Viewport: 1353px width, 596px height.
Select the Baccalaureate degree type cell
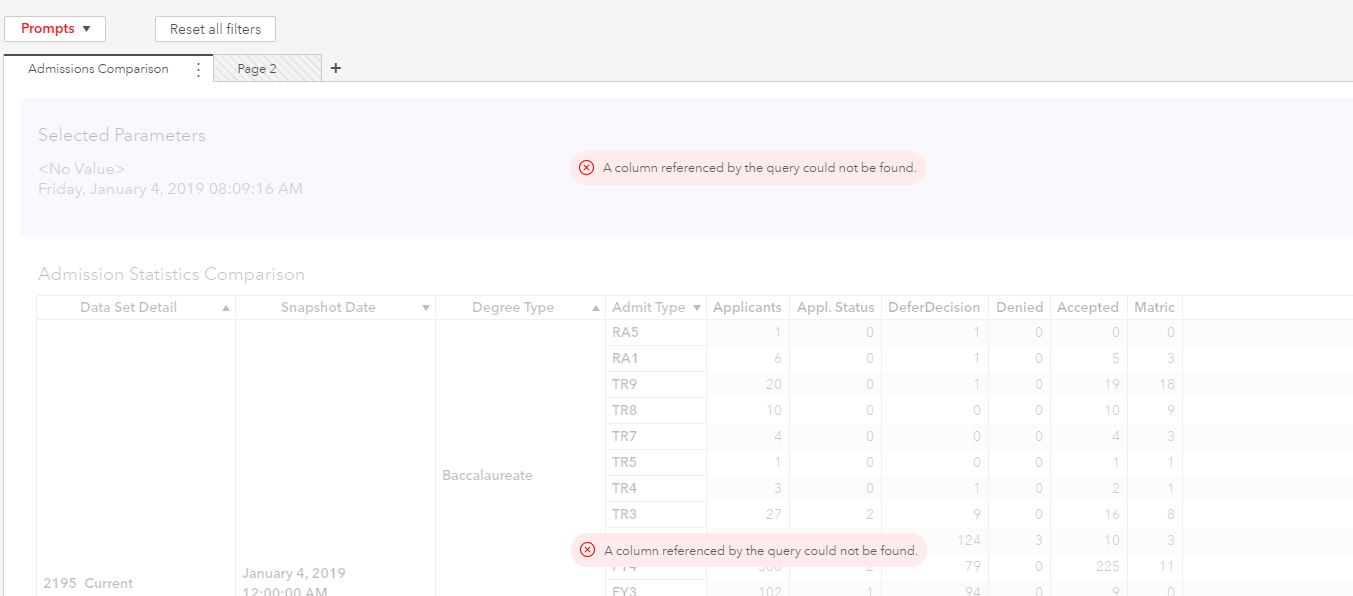pyautogui.click(x=487, y=476)
